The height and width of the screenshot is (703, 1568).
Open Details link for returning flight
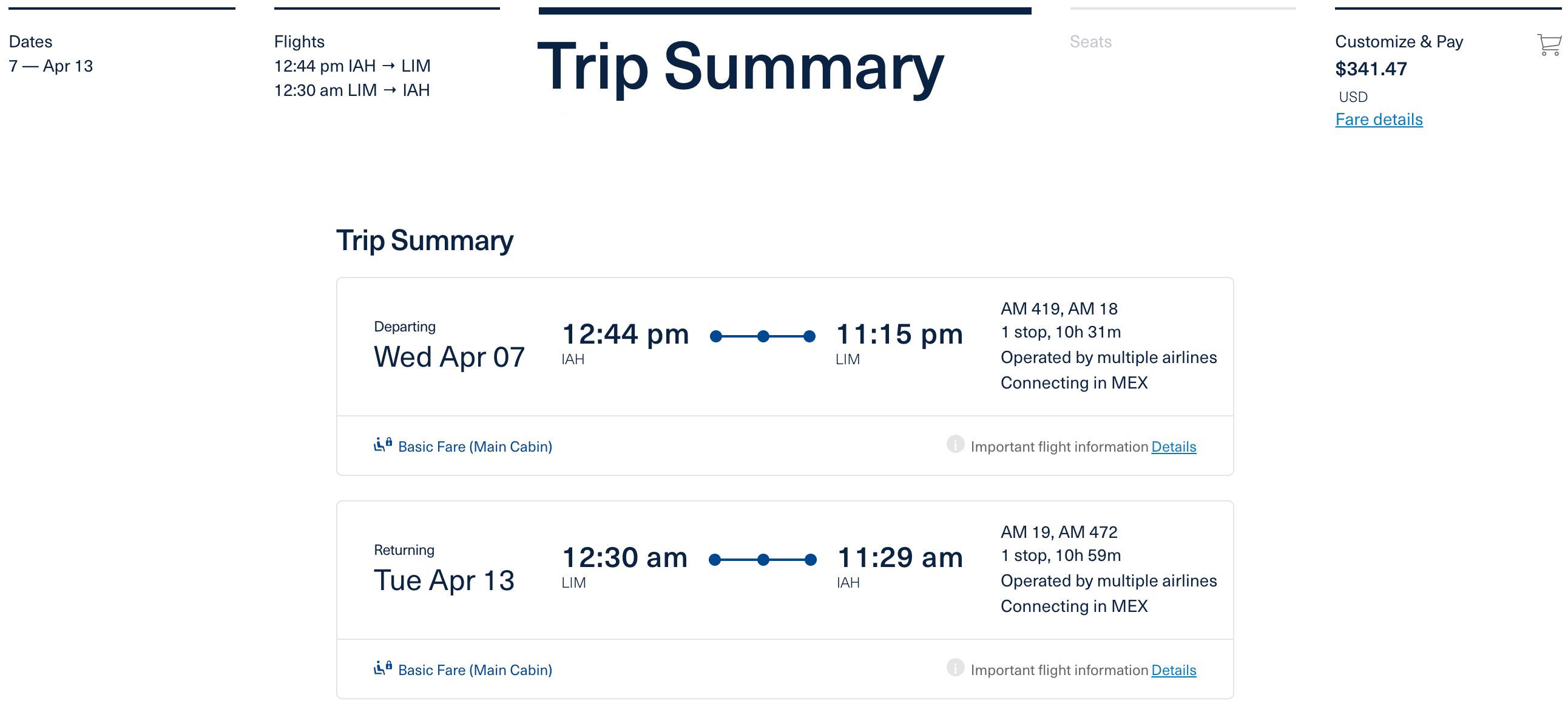[x=1173, y=670]
